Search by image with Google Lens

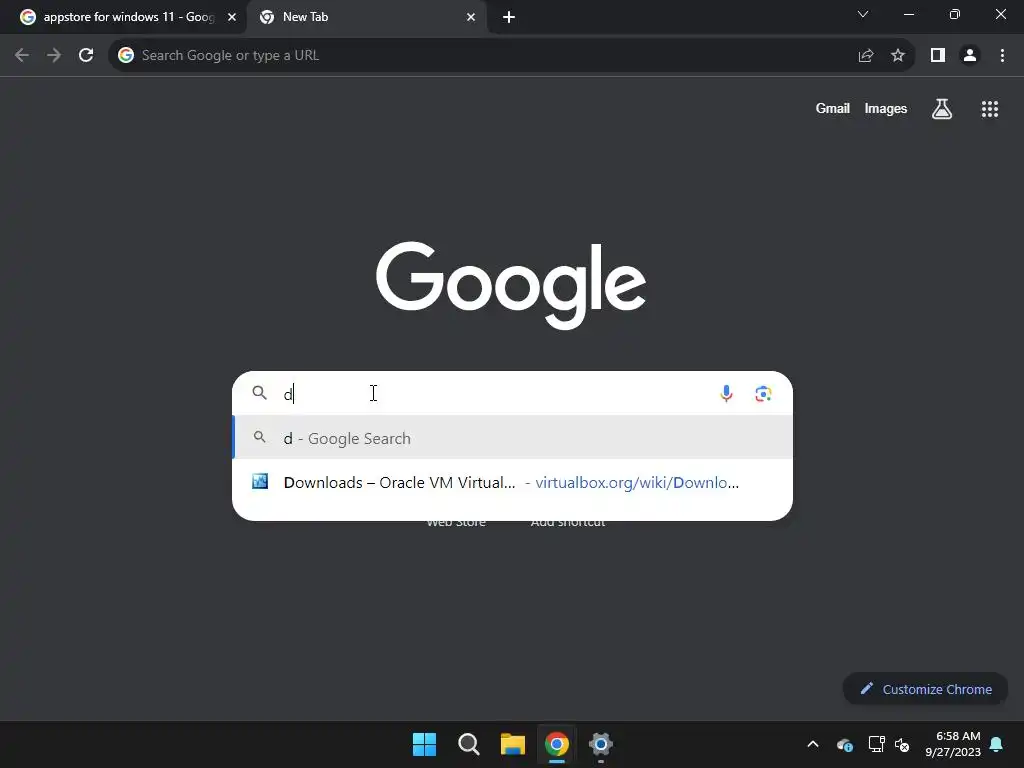click(x=763, y=394)
